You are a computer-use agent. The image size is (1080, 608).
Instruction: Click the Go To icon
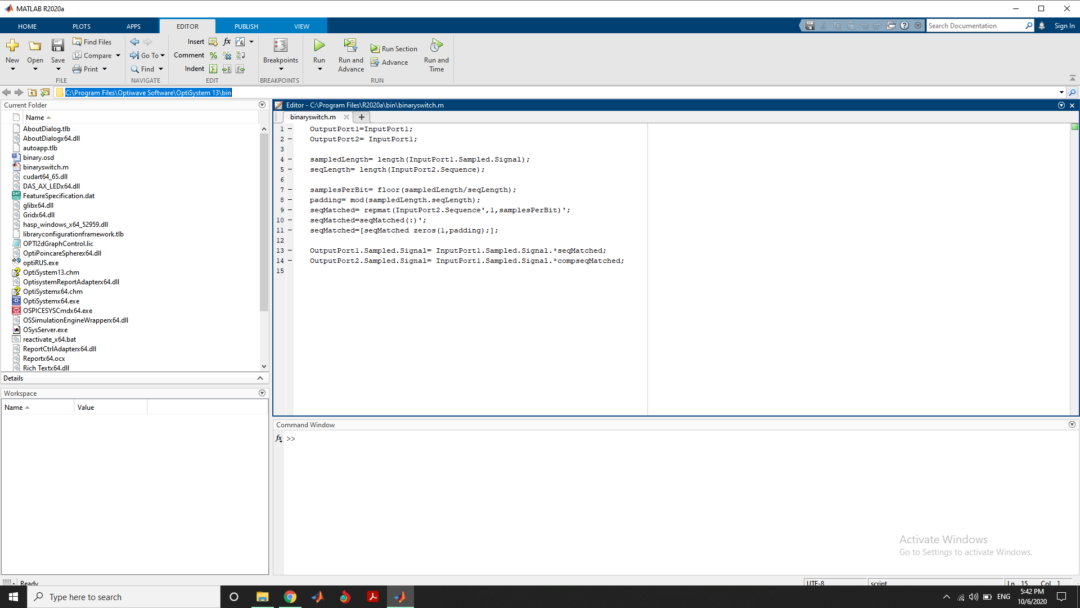(x=146, y=55)
